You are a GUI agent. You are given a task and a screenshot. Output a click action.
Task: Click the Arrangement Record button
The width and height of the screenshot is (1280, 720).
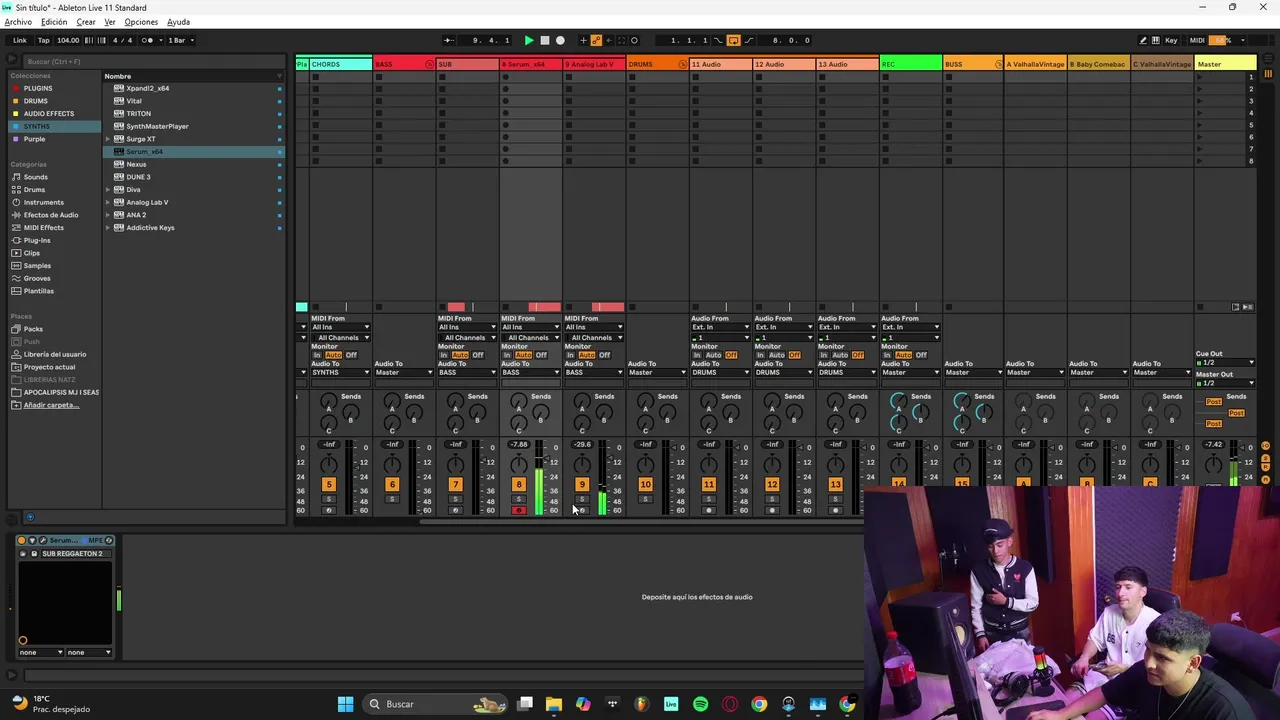click(x=560, y=40)
